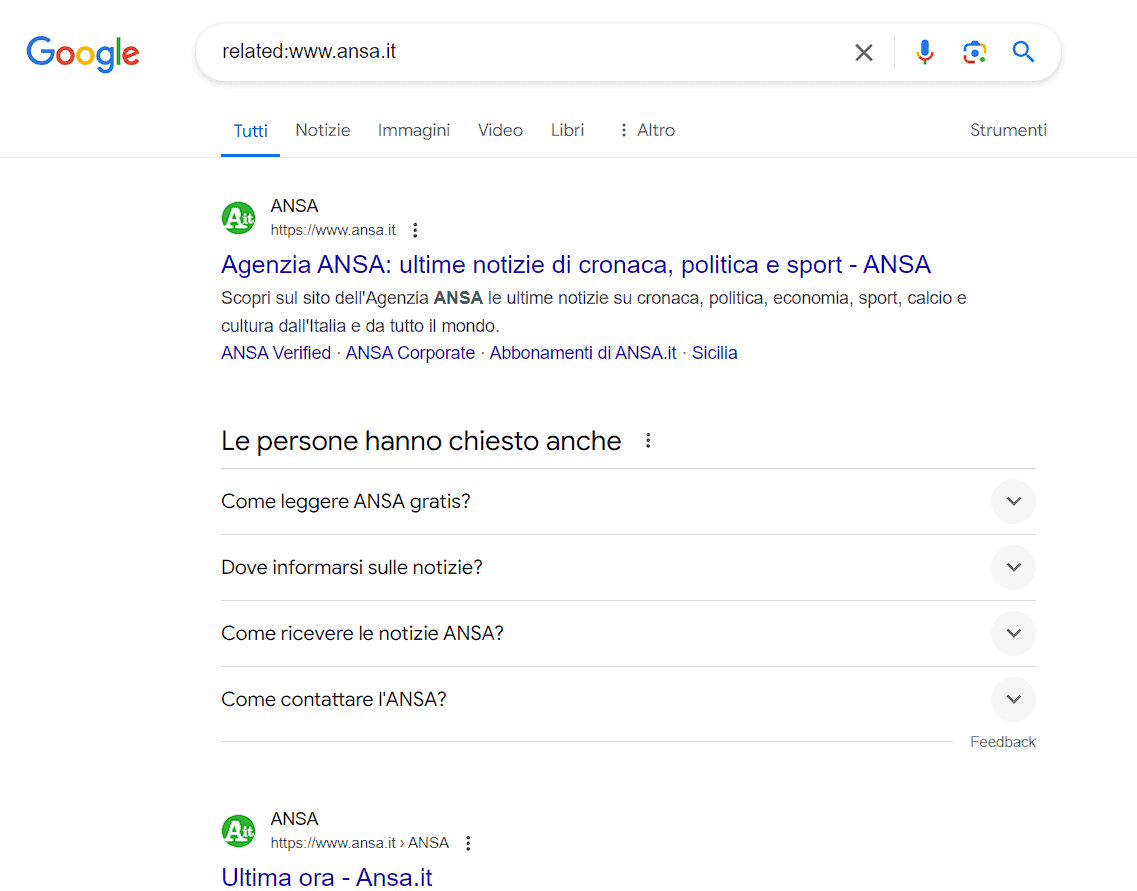Send Feedback on the questions section
The width and height of the screenshot is (1137, 891).
click(x=1002, y=741)
